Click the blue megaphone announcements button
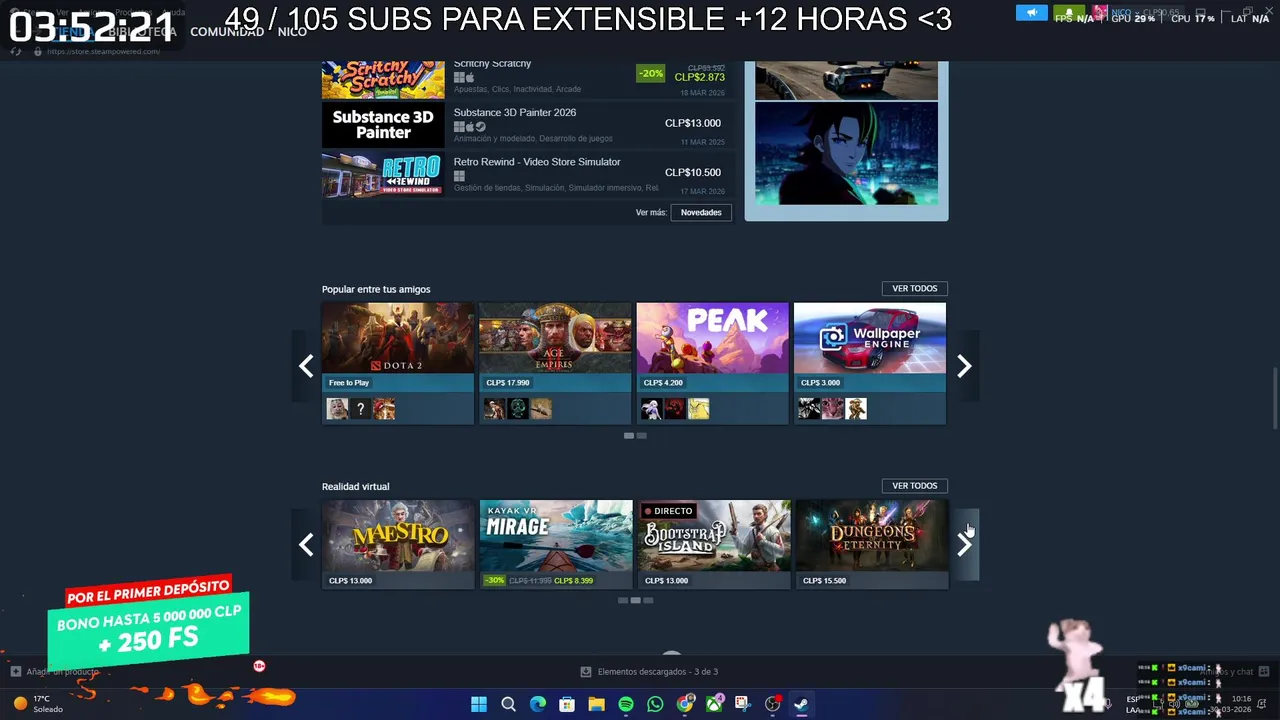Viewport: 1280px width, 720px height. (1031, 13)
